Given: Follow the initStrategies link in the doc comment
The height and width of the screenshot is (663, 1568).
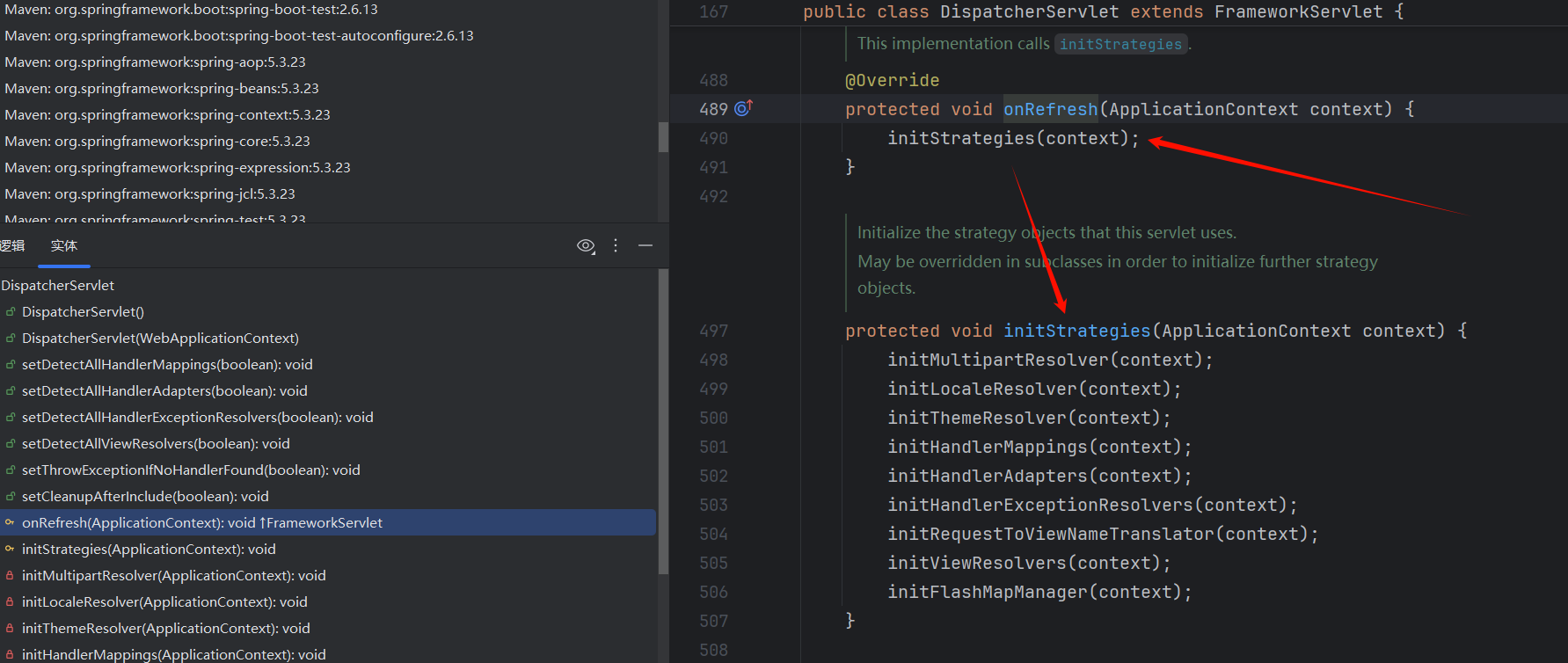Looking at the screenshot, I should [1120, 44].
